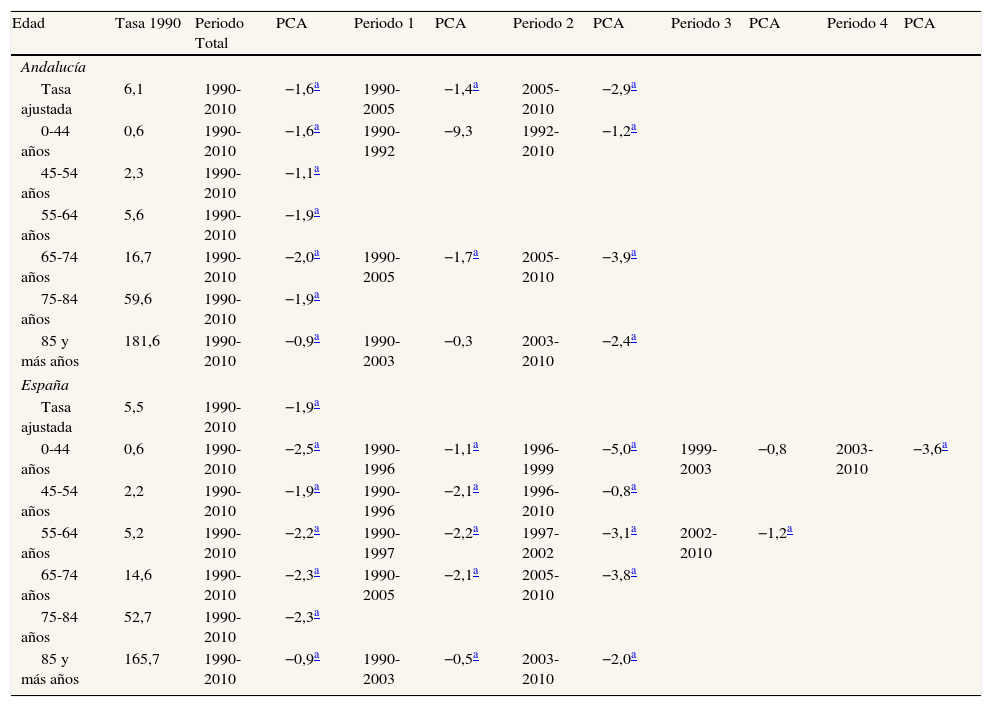Open footnote link next to −2,9 value
992x707 pixels.
click(x=634, y=87)
